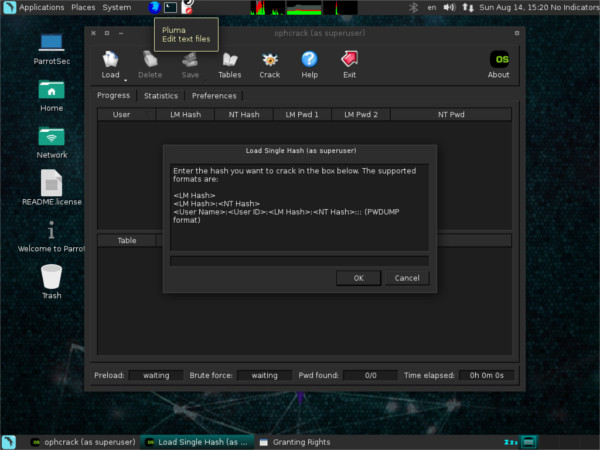Open the README.license file icon
Image resolution: width=600 pixels, height=450 pixels.
point(52,187)
